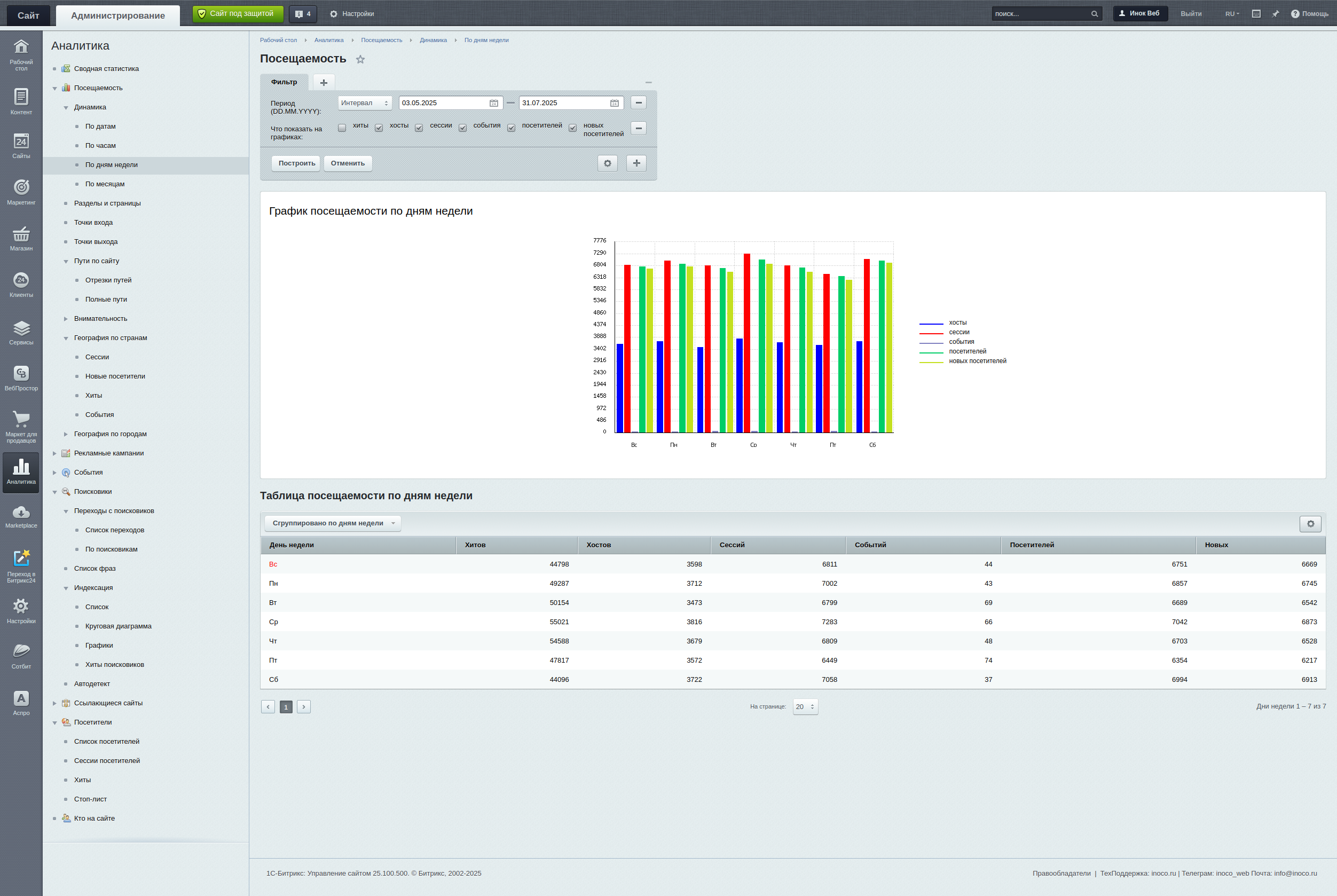
Task: Open the Интервал period dropdown
Action: (x=365, y=103)
